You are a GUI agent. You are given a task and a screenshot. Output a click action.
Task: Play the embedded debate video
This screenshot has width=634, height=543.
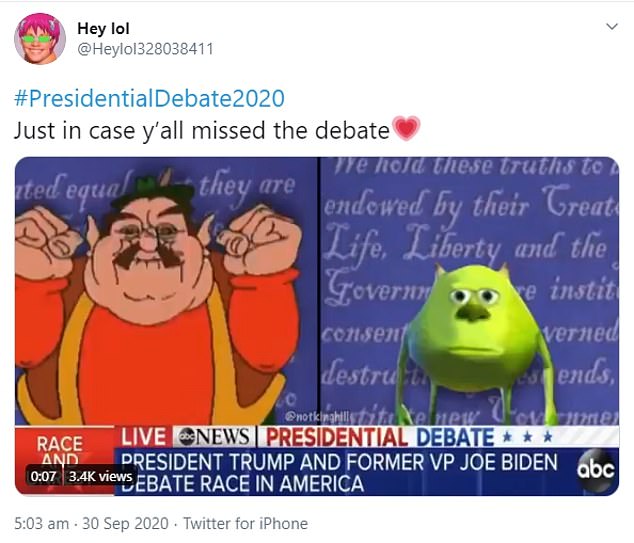coord(317,326)
